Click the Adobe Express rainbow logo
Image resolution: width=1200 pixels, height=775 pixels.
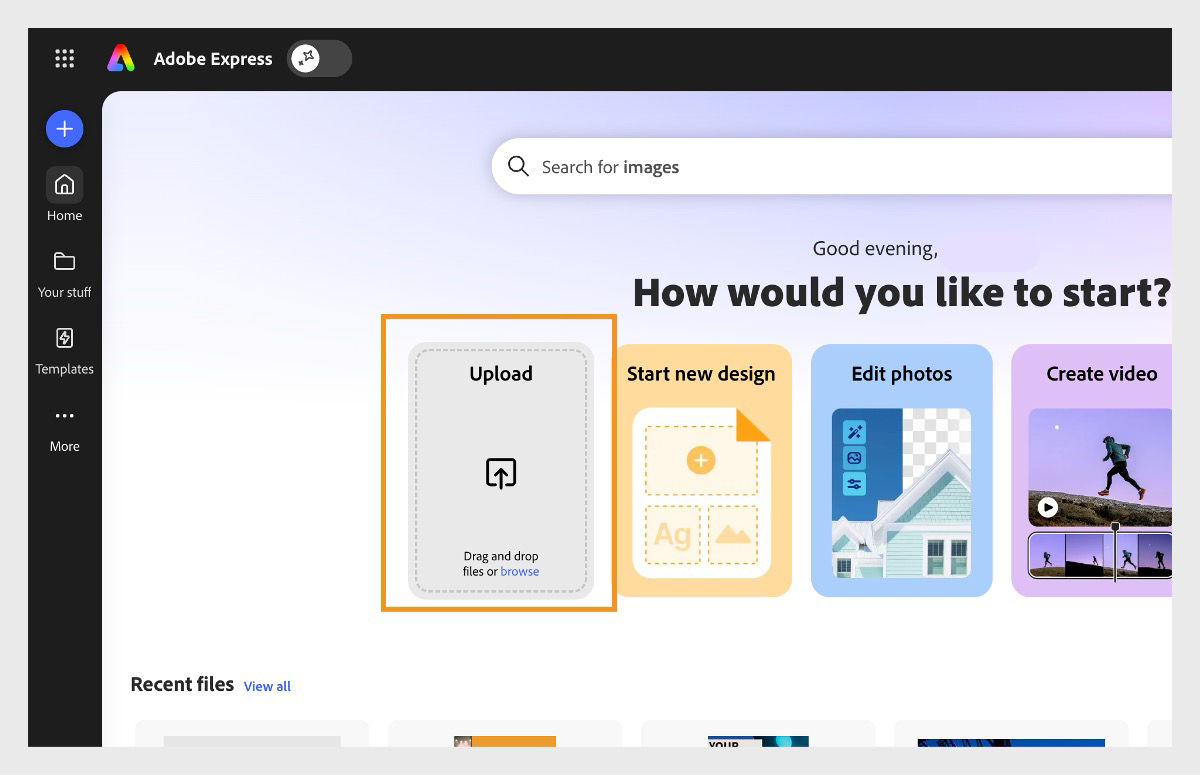click(x=121, y=59)
